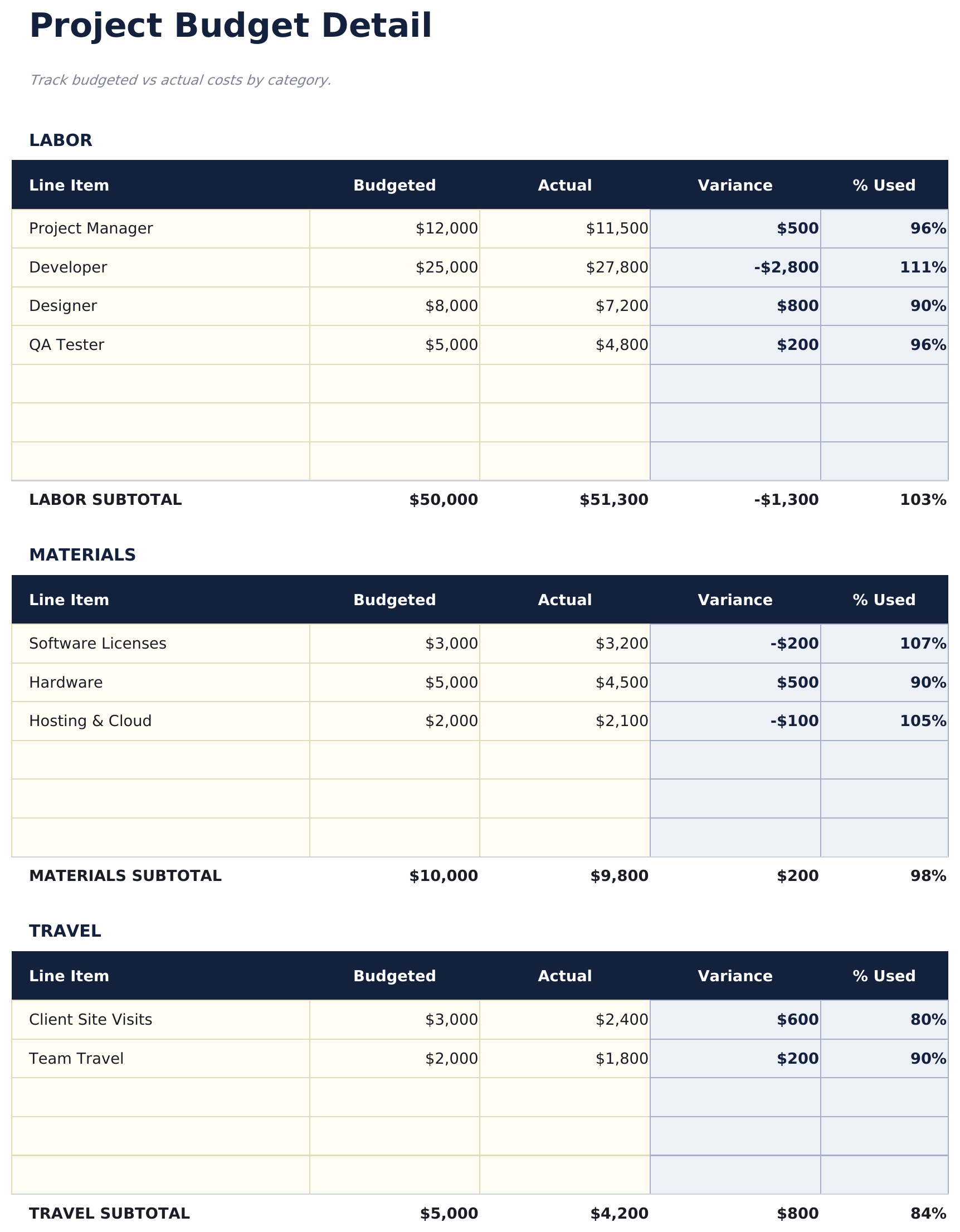Viewport: 960px width, 1232px height.
Task: Click the Labor subtotal actual amount $51,300
Action: (613, 500)
